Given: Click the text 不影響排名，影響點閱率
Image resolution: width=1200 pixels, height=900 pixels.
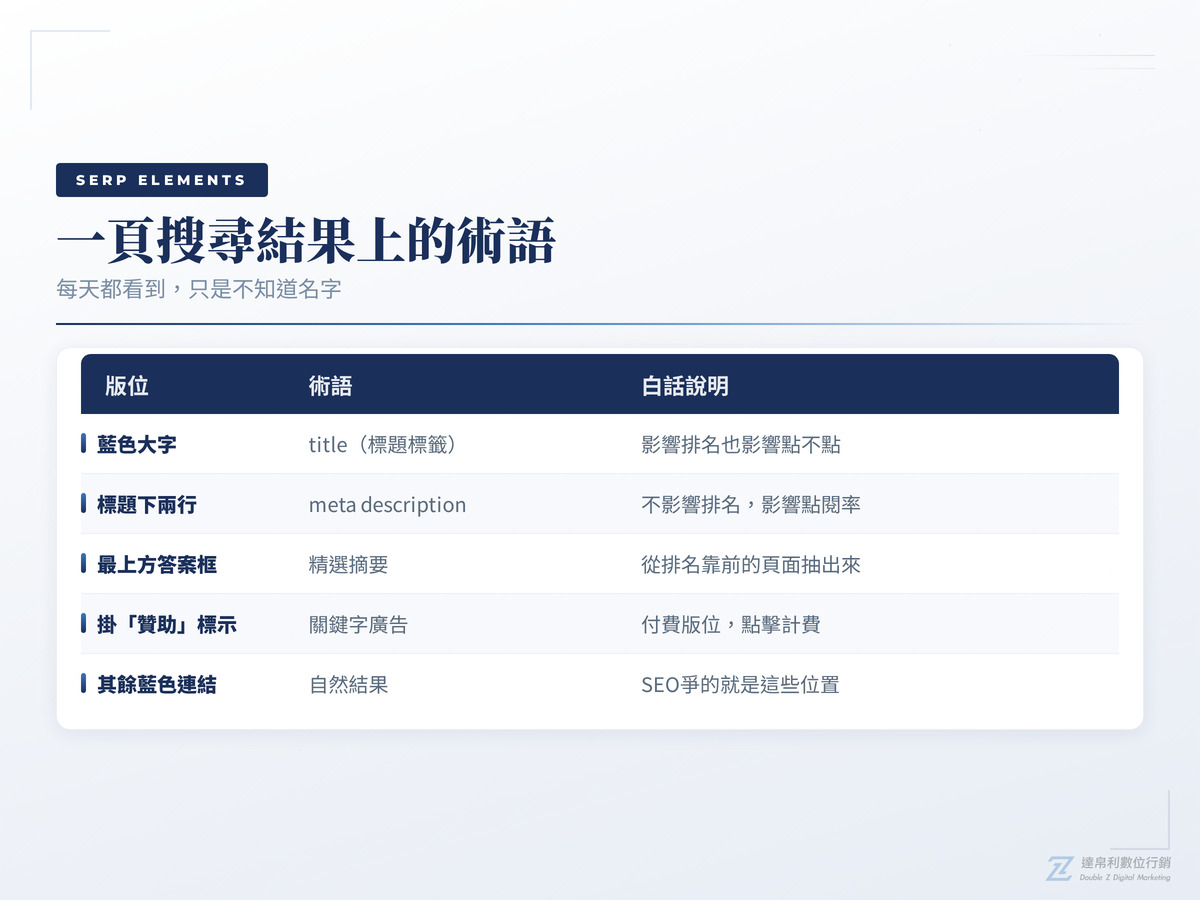Looking at the screenshot, I should point(751,505).
